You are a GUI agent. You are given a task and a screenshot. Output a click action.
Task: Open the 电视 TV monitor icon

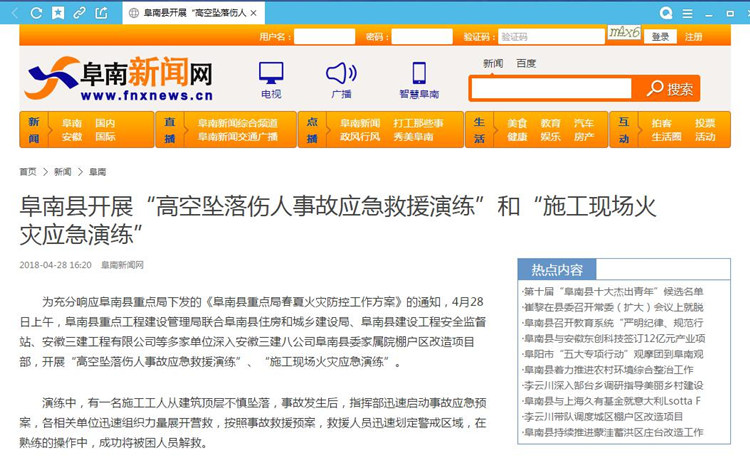[271, 79]
